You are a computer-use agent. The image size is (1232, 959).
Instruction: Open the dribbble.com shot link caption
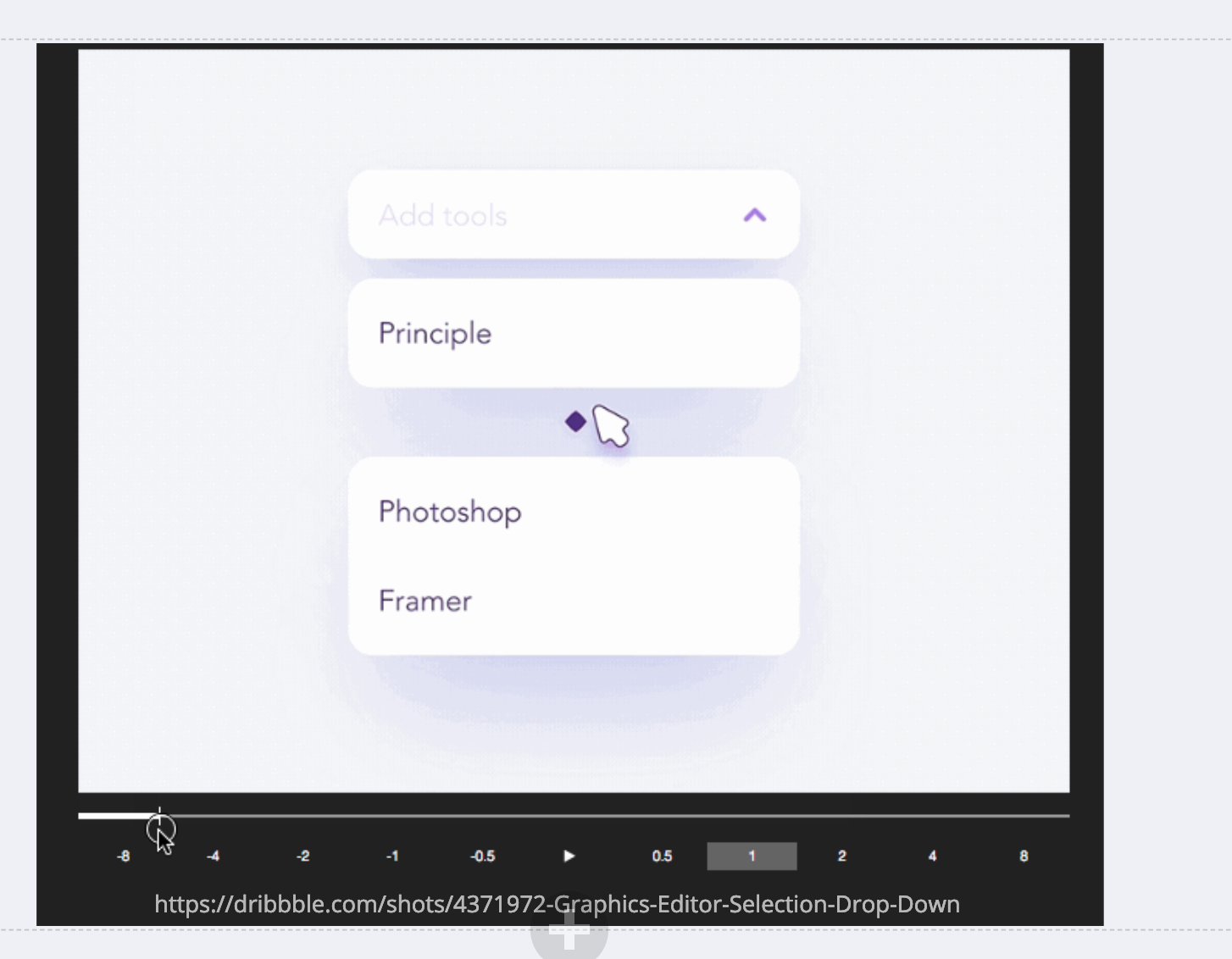(557, 904)
